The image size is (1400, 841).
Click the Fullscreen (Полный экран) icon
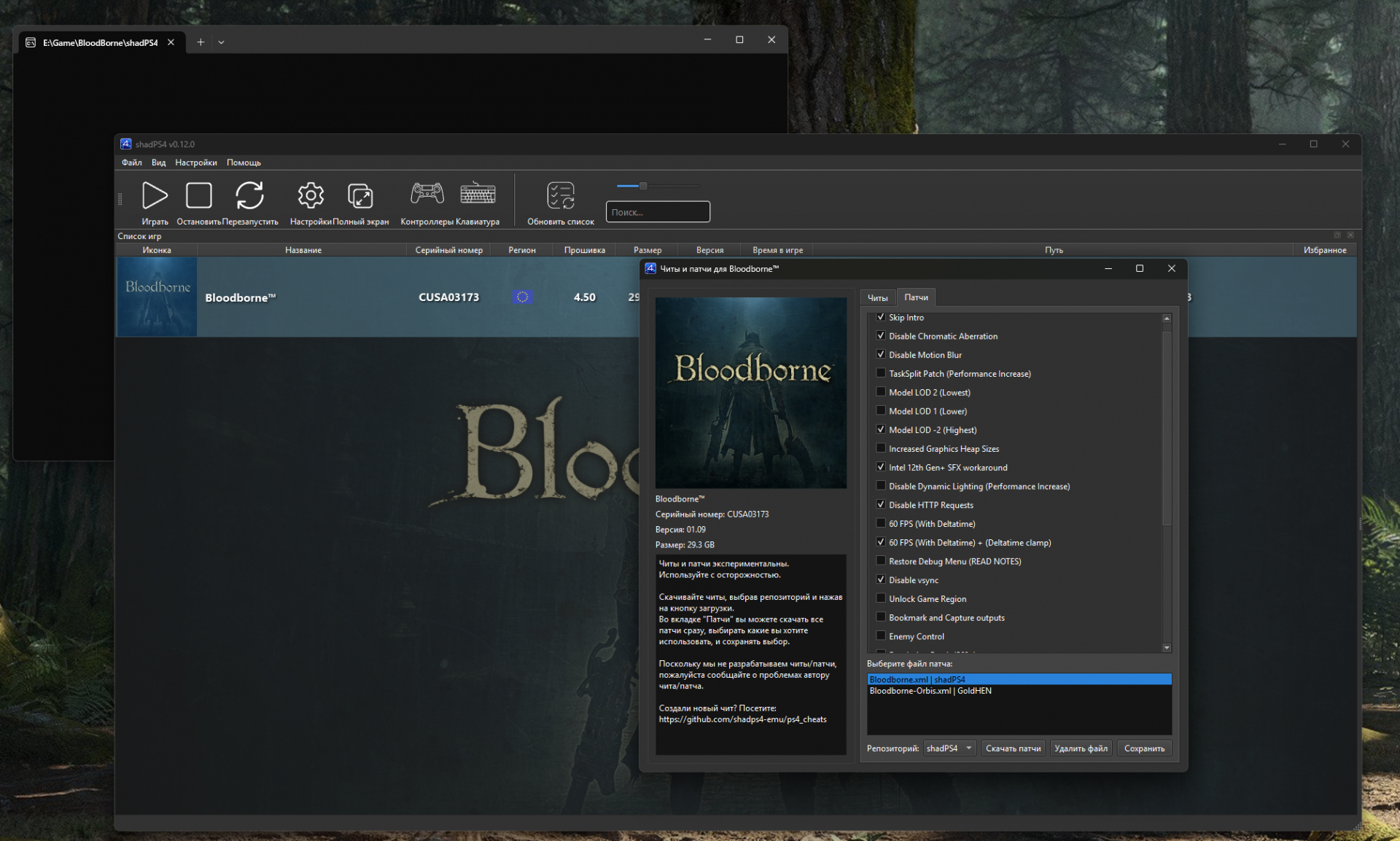pos(360,195)
